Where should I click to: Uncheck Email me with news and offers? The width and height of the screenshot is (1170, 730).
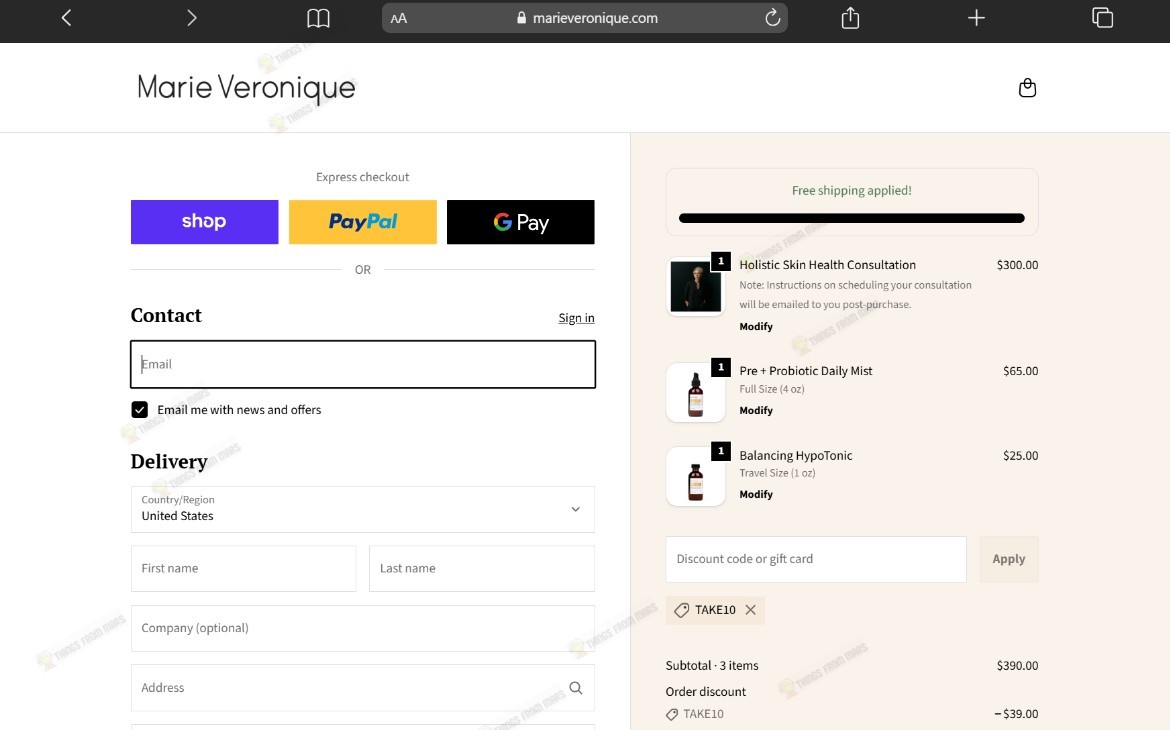(140, 410)
